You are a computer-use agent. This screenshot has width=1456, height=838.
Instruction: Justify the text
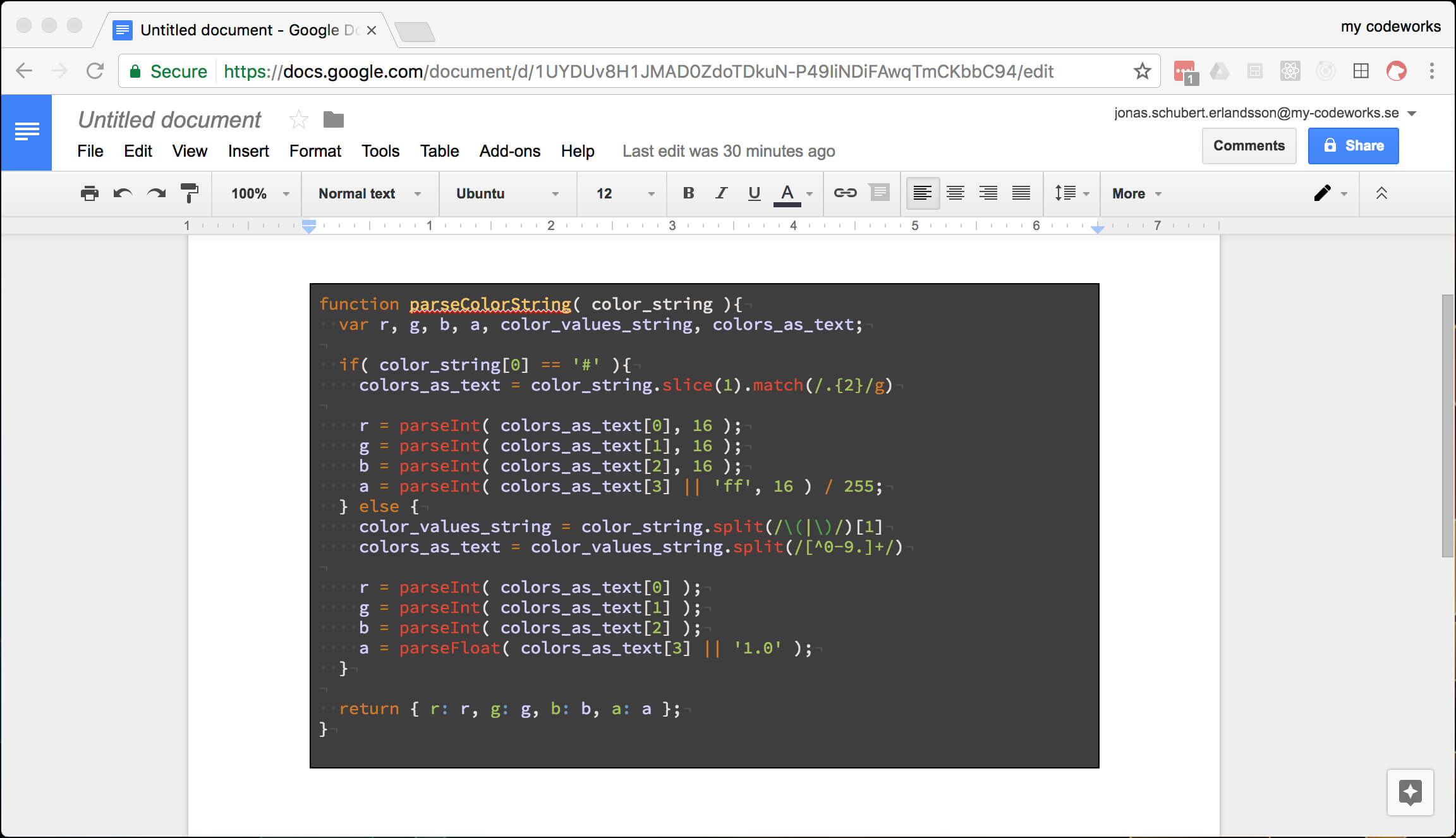(1021, 193)
